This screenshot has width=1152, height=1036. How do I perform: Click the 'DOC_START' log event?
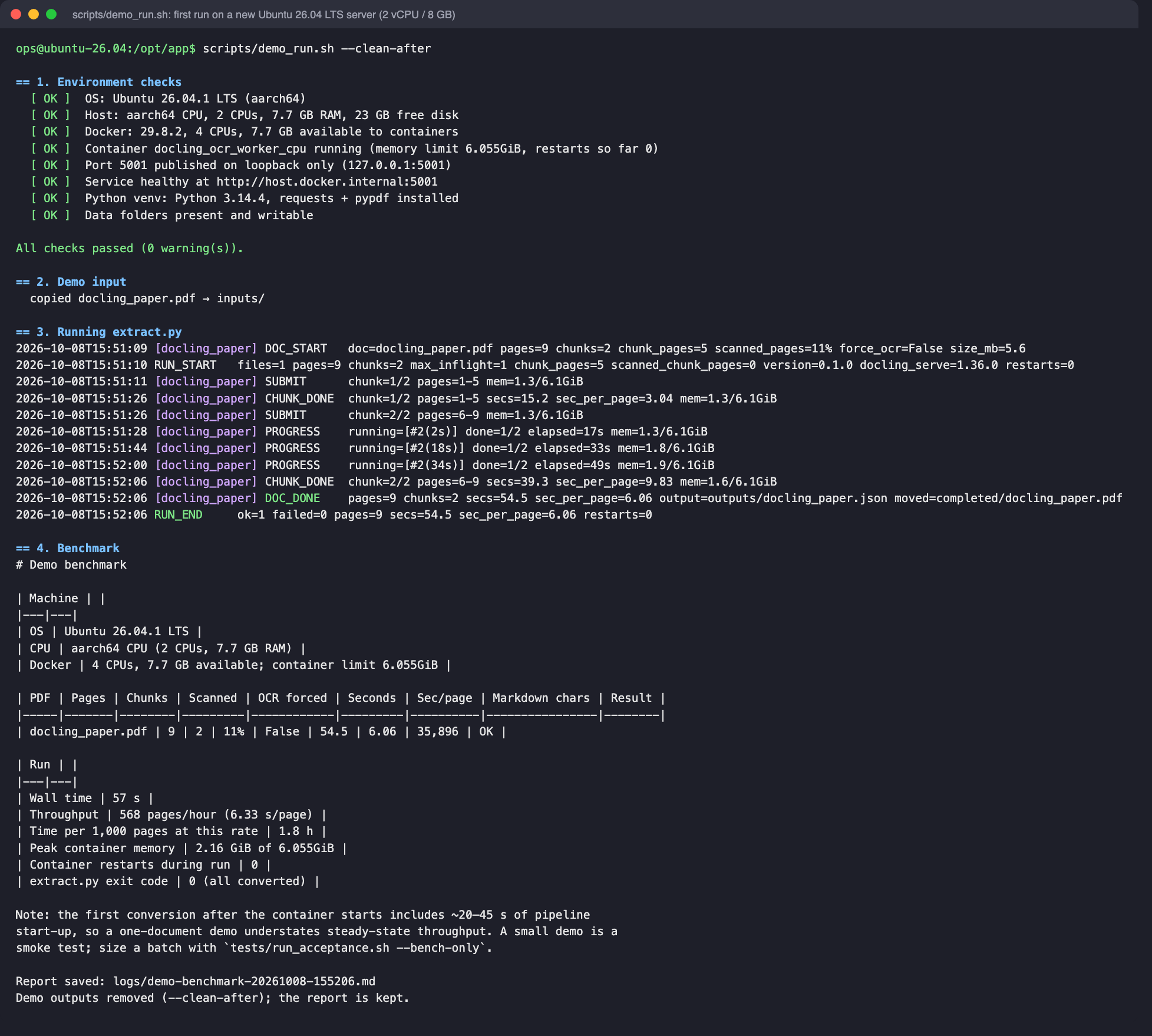pyautogui.click(x=296, y=348)
